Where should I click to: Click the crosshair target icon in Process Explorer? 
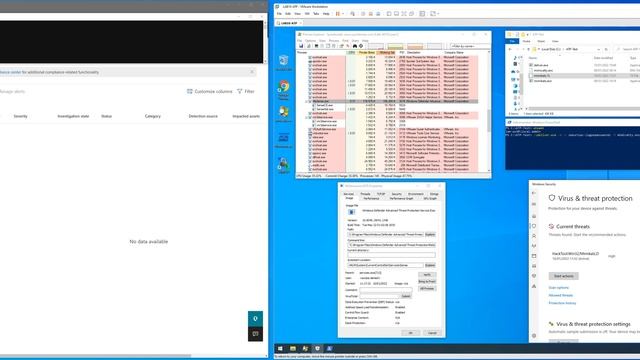click(x=361, y=46)
